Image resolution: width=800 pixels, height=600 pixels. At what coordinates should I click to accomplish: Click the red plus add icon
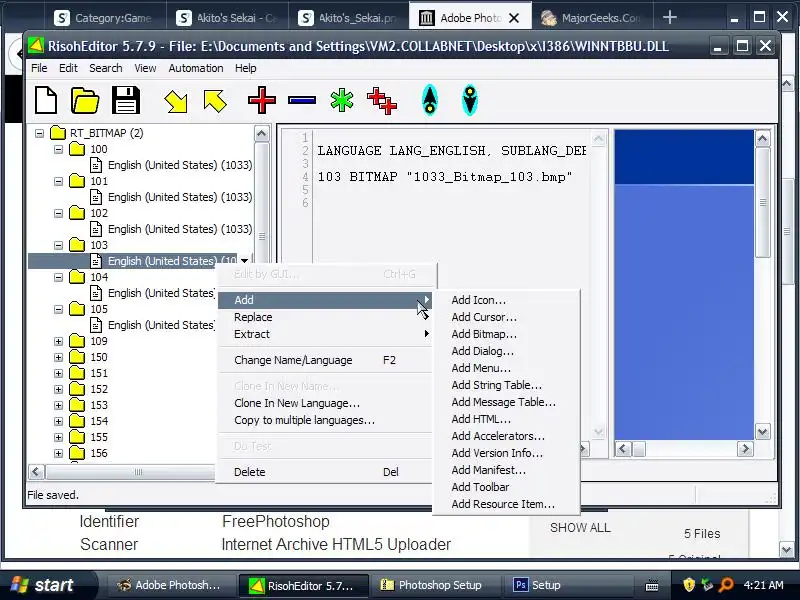[x=262, y=100]
